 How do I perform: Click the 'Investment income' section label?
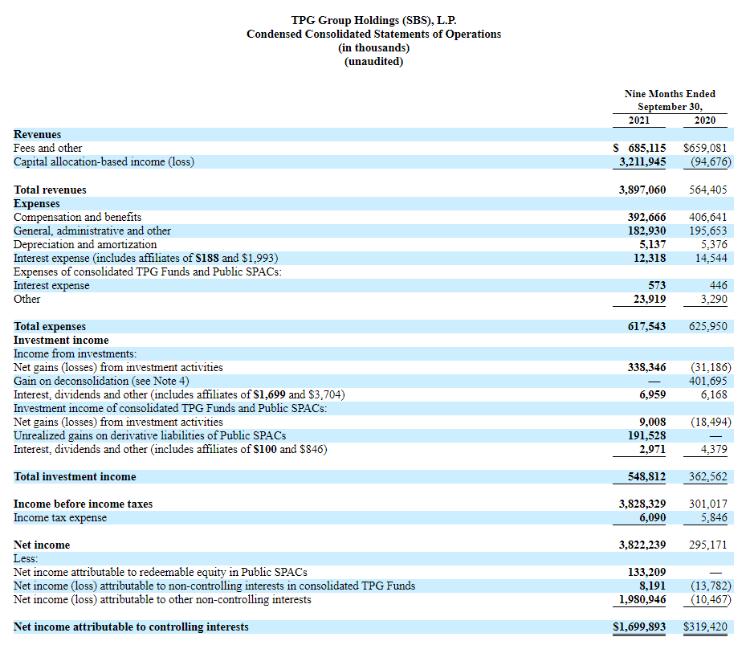click(61, 340)
